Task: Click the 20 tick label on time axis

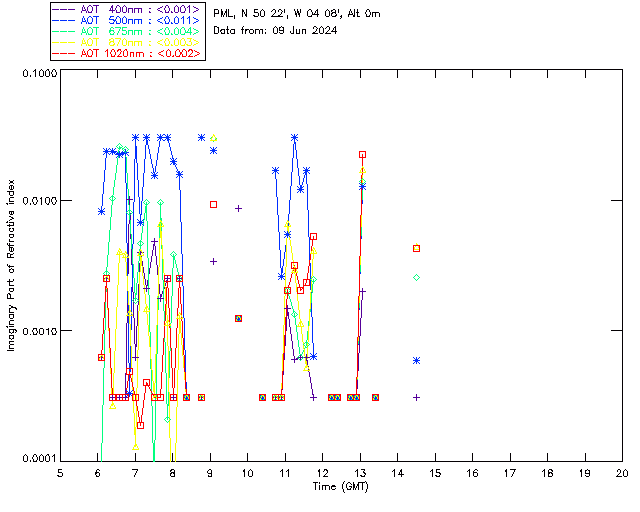Action: tap(621, 472)
